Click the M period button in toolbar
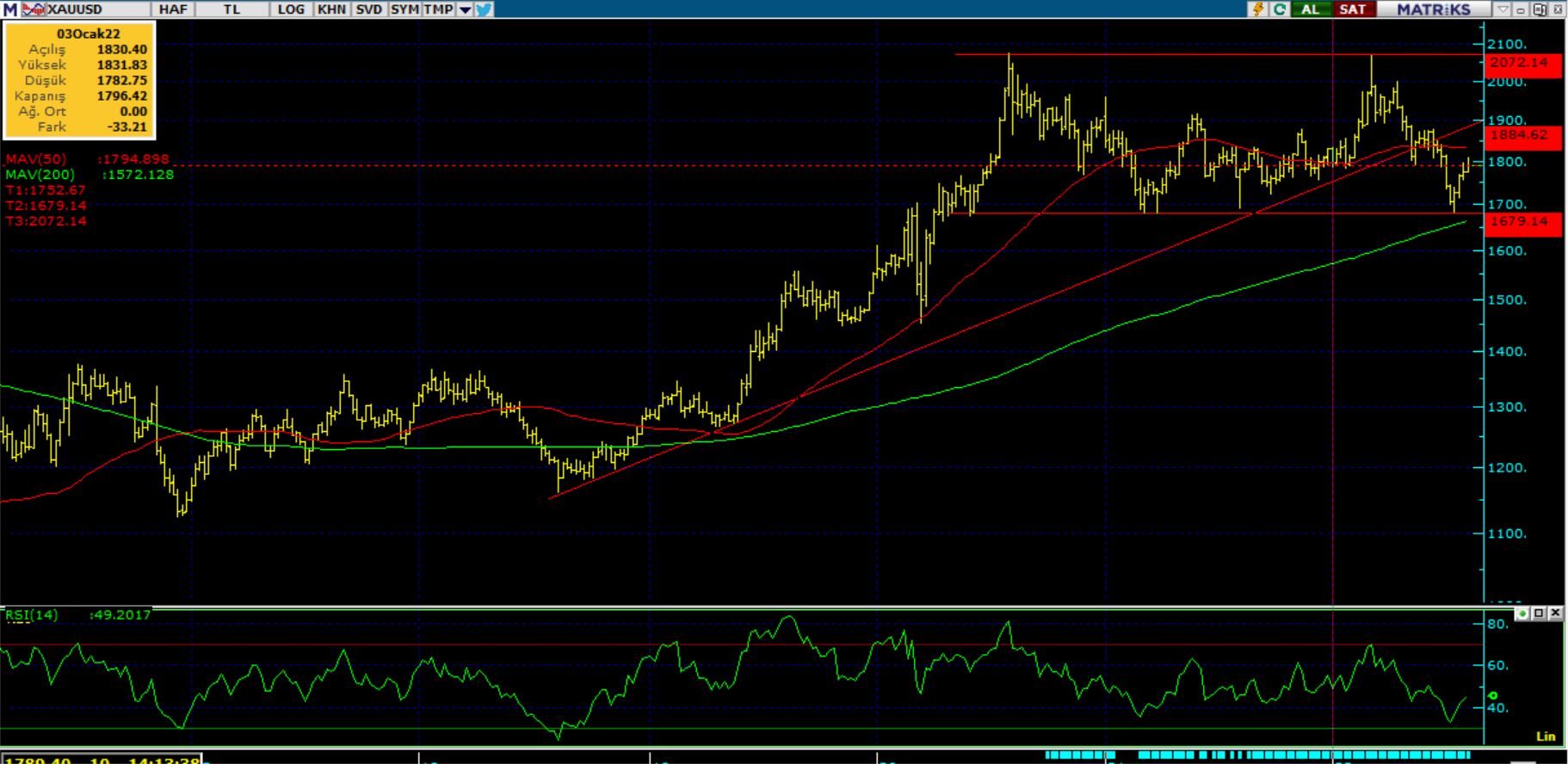 (x=10, y=9)
